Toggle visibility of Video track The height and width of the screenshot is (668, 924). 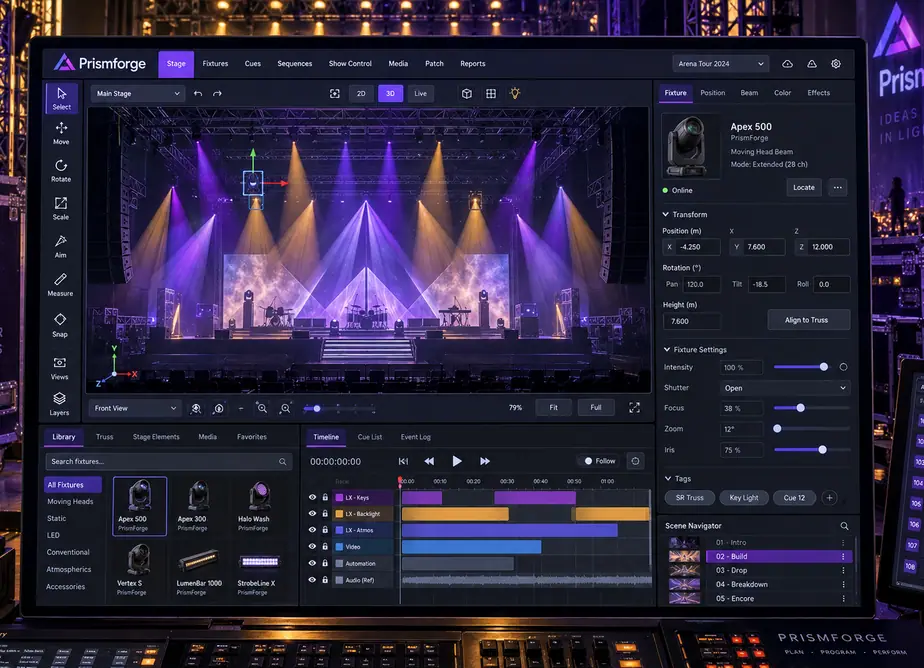[312, 547]
